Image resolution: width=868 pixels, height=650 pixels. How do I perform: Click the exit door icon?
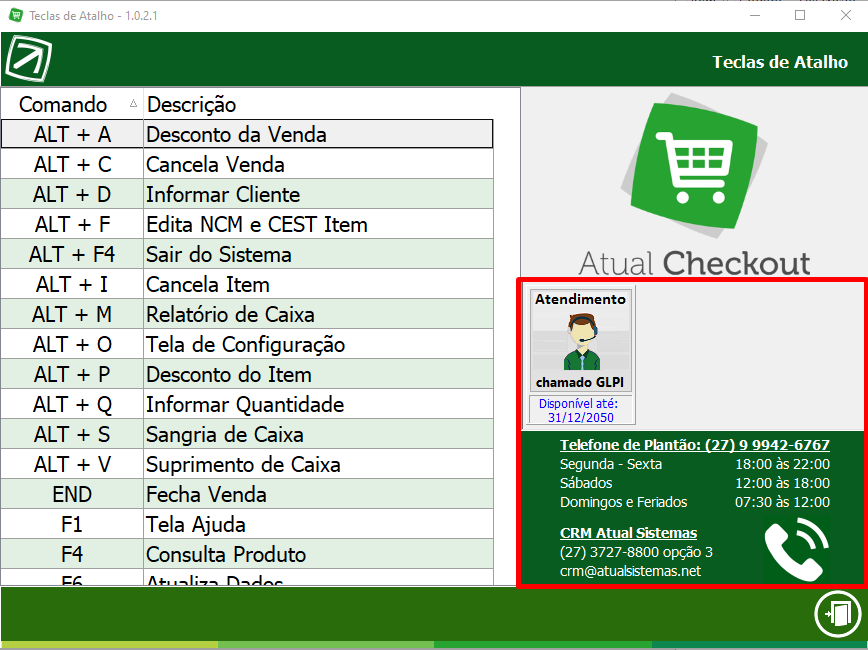coord(838,615)
